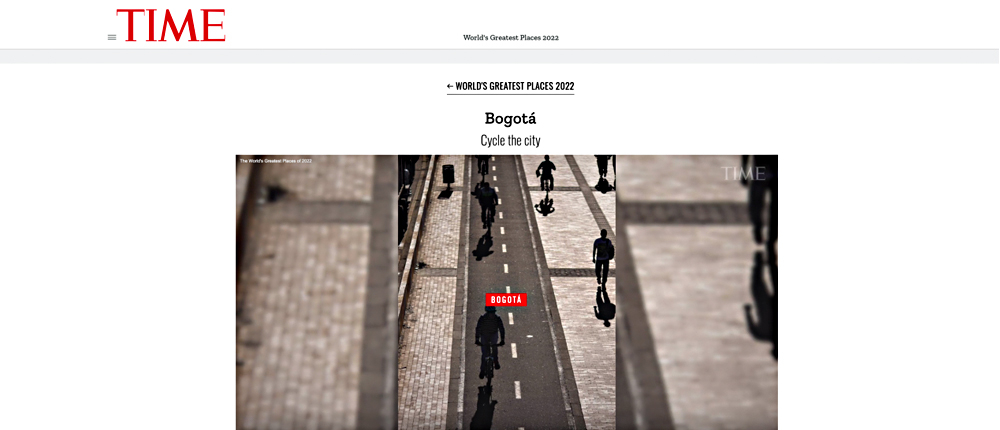Click the blurred left panel of the video
This screenshot has height=430, width=1000.
(x=317, y=292)
